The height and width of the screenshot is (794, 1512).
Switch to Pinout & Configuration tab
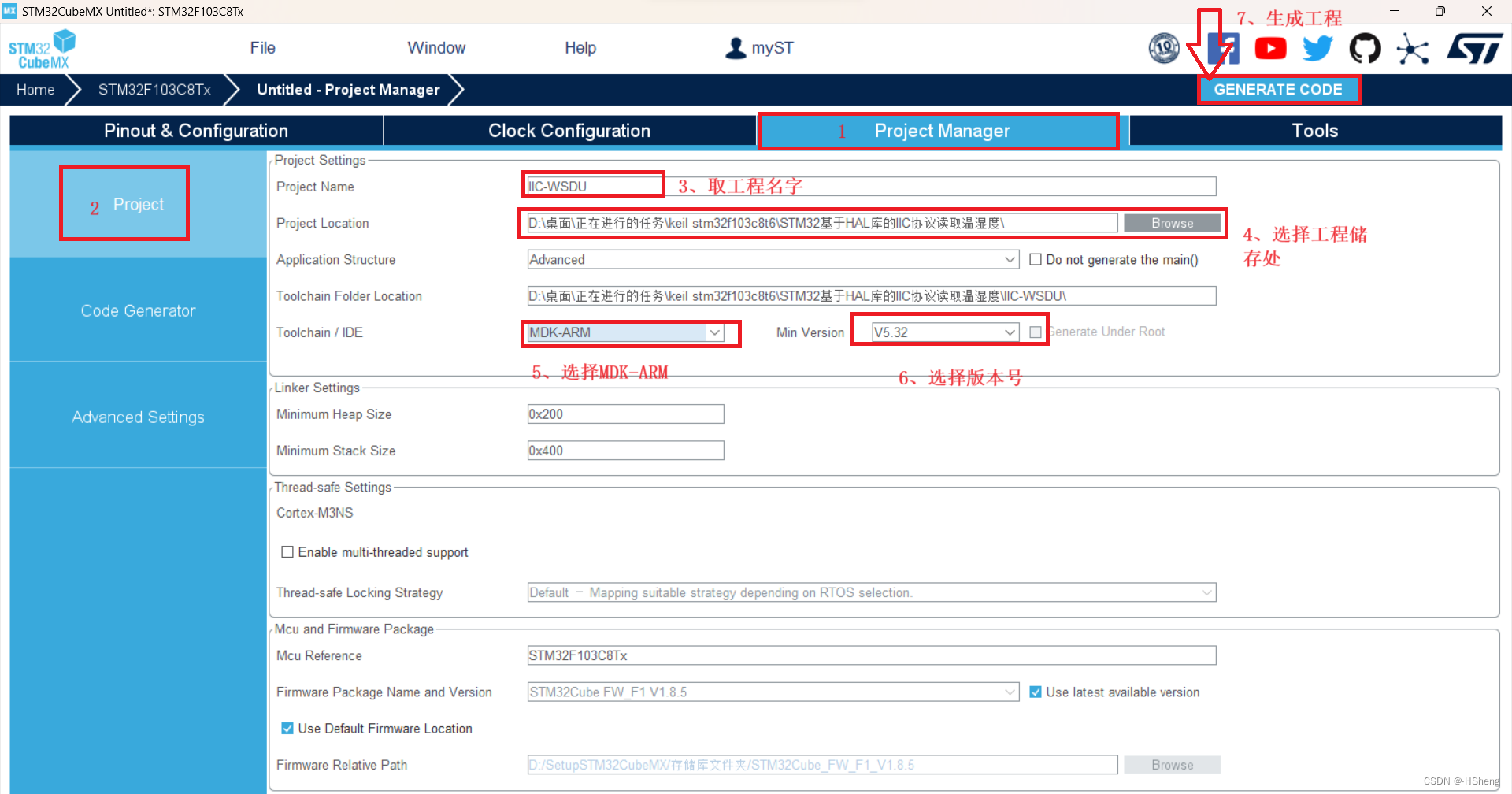(196, 131)
